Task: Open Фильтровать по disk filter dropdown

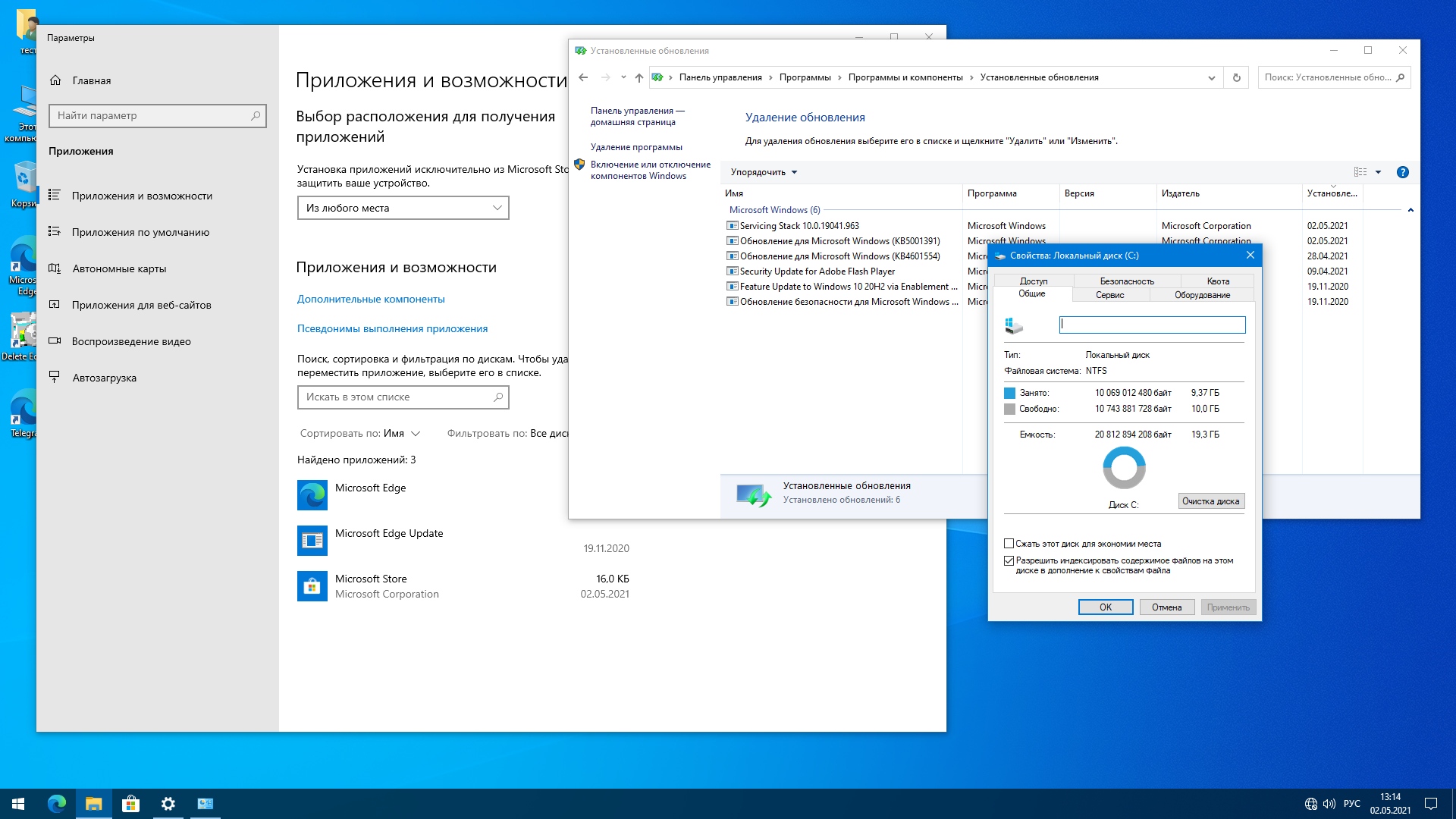Action: [x=507, y=433]
